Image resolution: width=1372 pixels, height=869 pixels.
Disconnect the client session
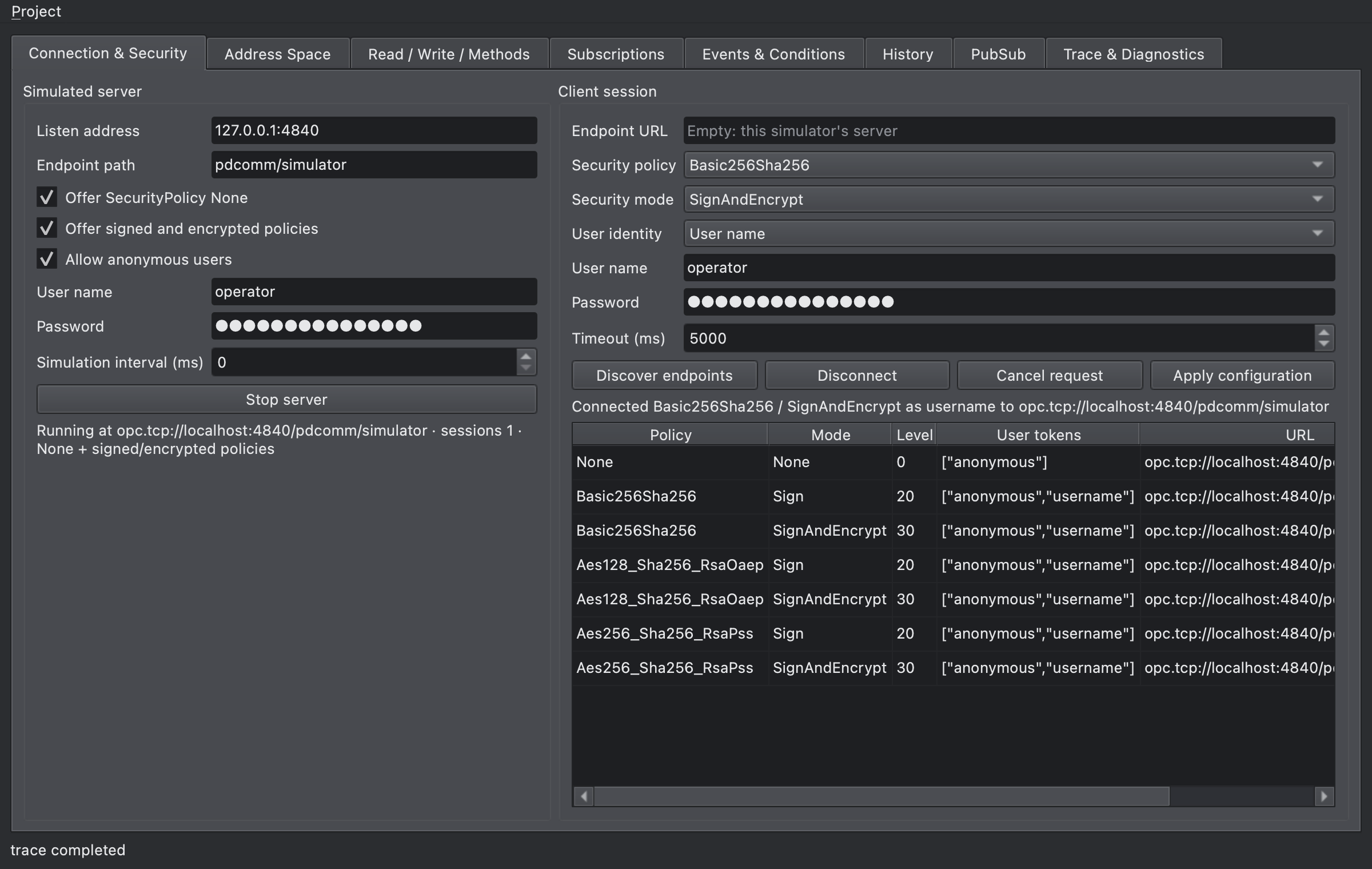coord(857,375)
